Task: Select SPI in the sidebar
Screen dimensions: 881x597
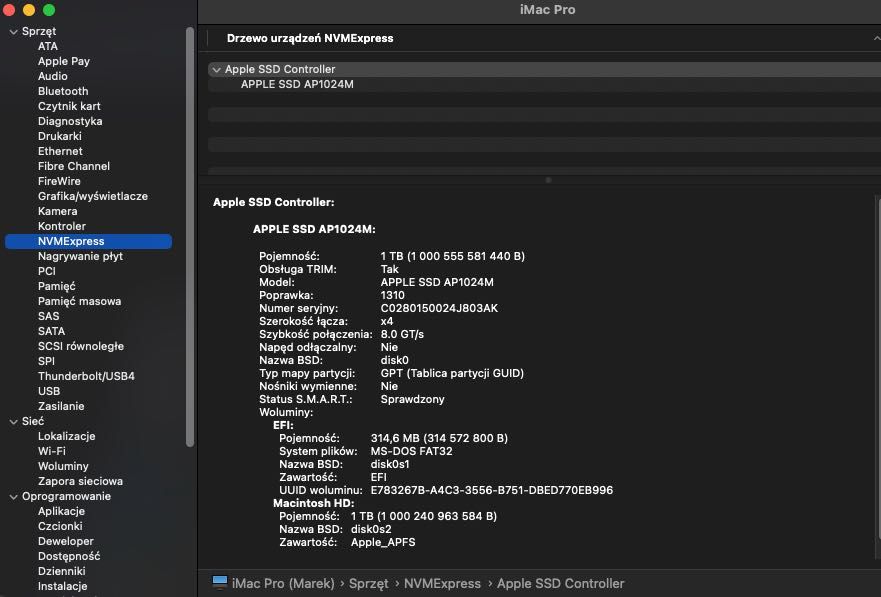Action: tap(46, 361)
